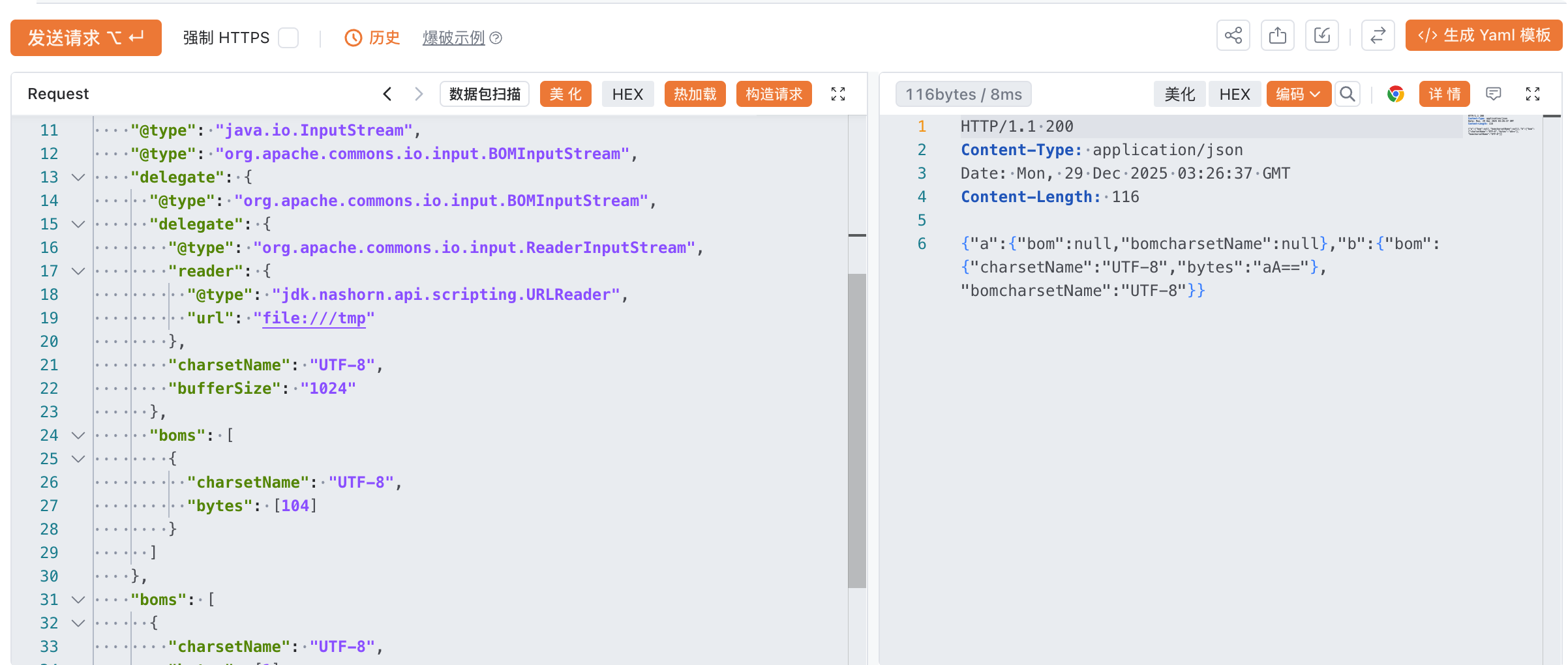1568x665 pixels.
Task: Click the [104] bytes value
Action: 295,506
